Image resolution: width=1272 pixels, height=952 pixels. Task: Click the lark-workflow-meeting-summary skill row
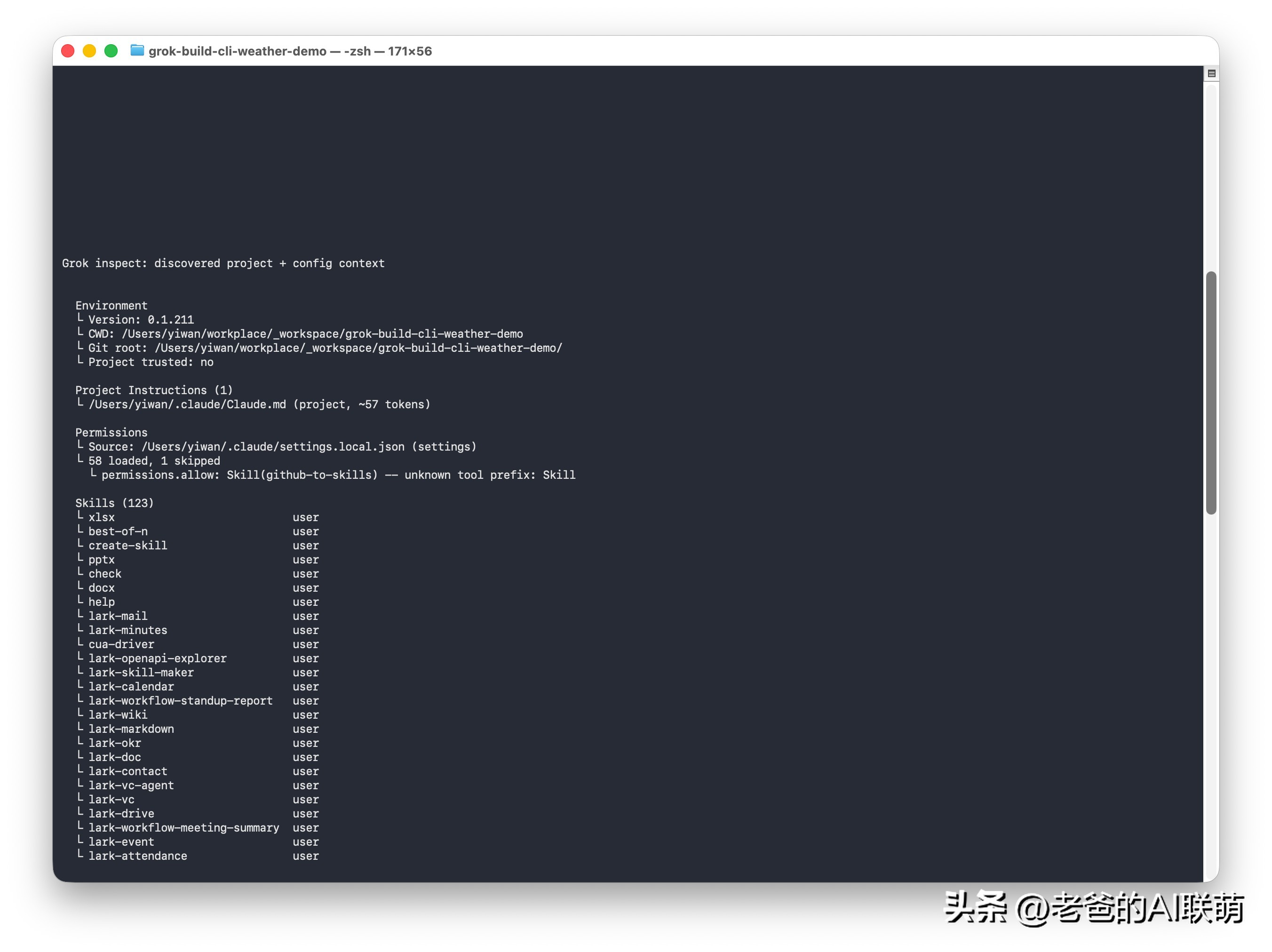point(198,828)
